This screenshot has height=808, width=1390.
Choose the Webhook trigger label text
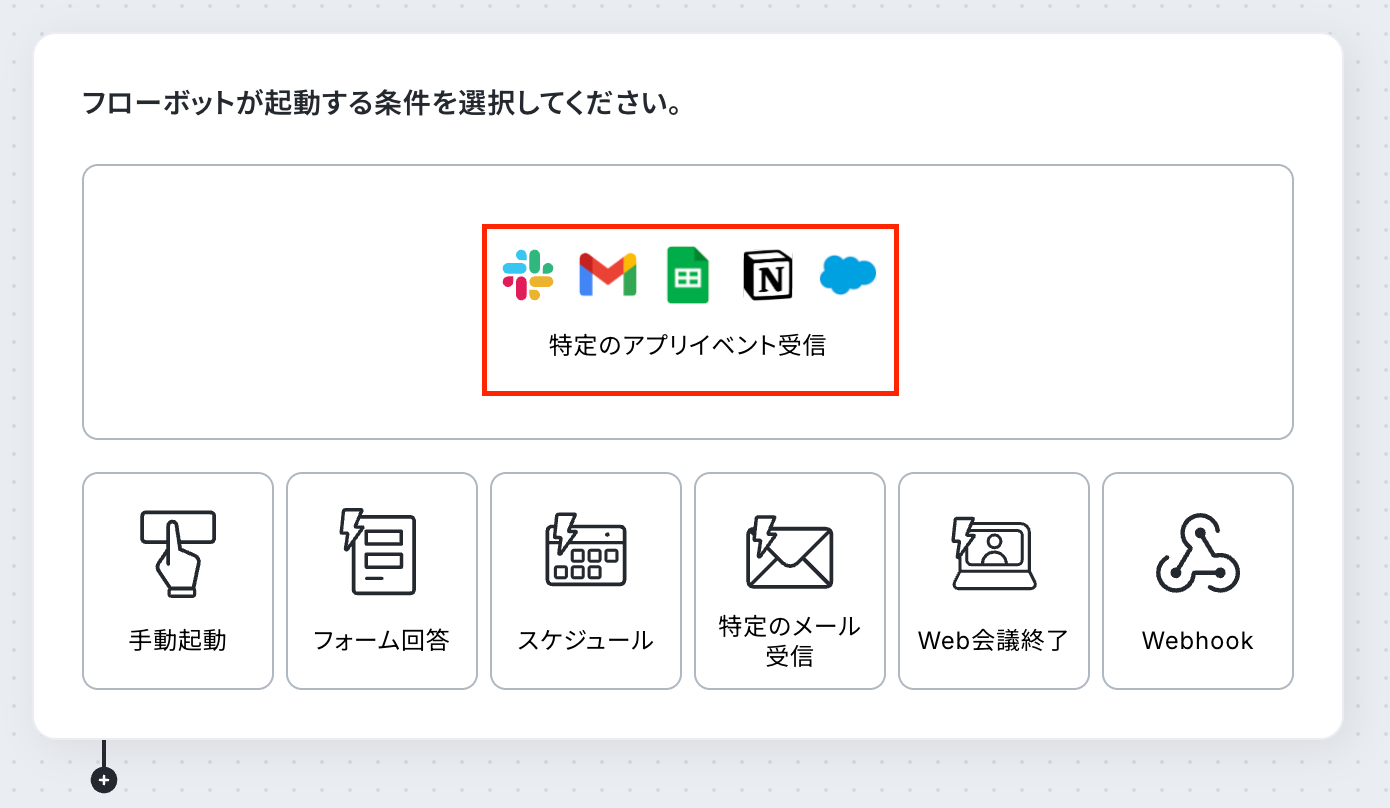pyautogui.click(x=1198, y=640)
